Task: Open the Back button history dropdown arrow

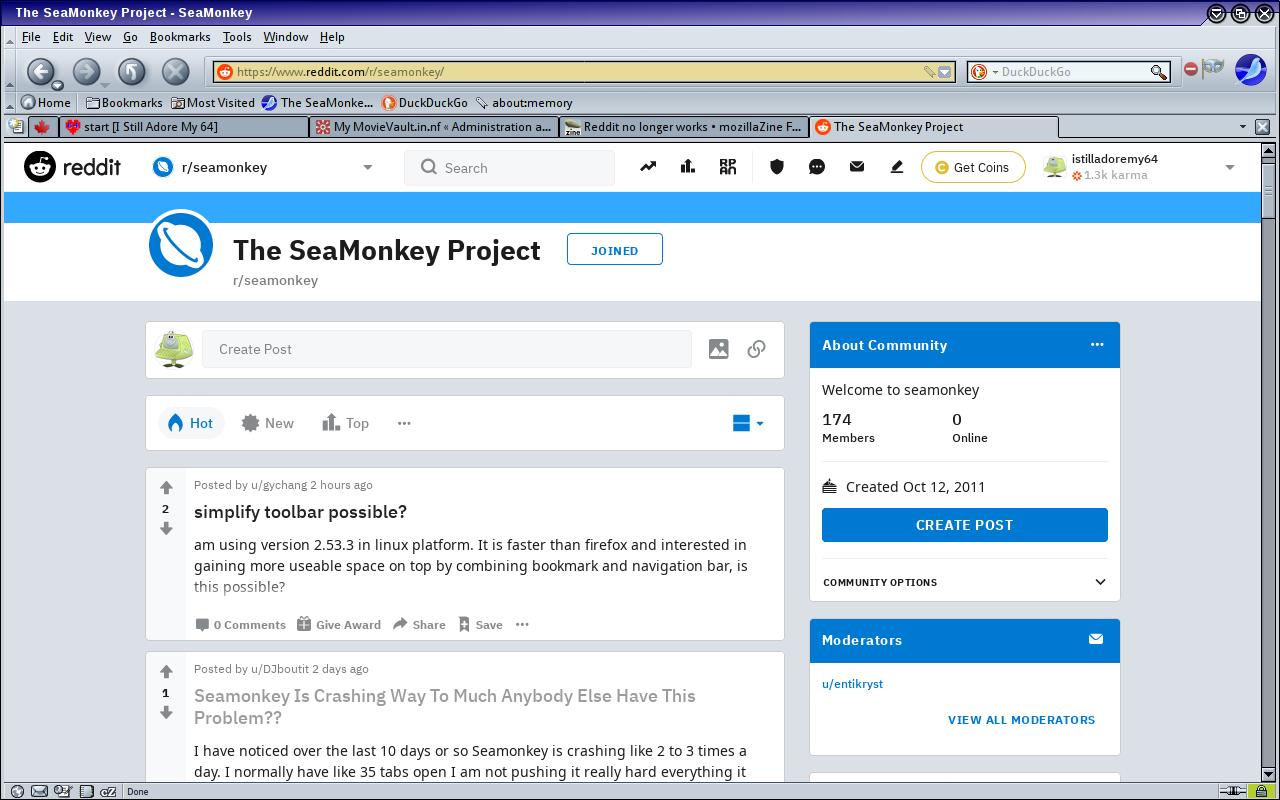Action: (x=57, y=85)
